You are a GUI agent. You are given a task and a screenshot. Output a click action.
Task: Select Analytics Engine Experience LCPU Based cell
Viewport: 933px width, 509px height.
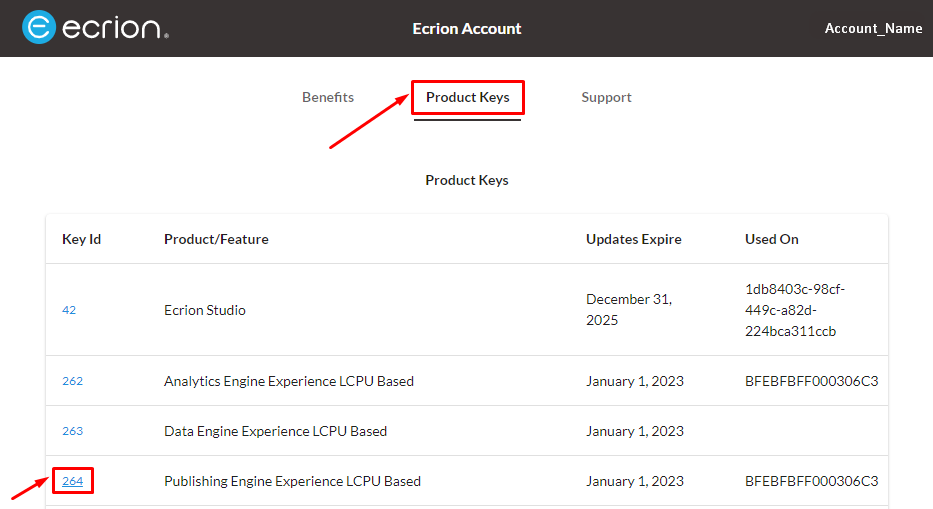(x=289, y=381)
